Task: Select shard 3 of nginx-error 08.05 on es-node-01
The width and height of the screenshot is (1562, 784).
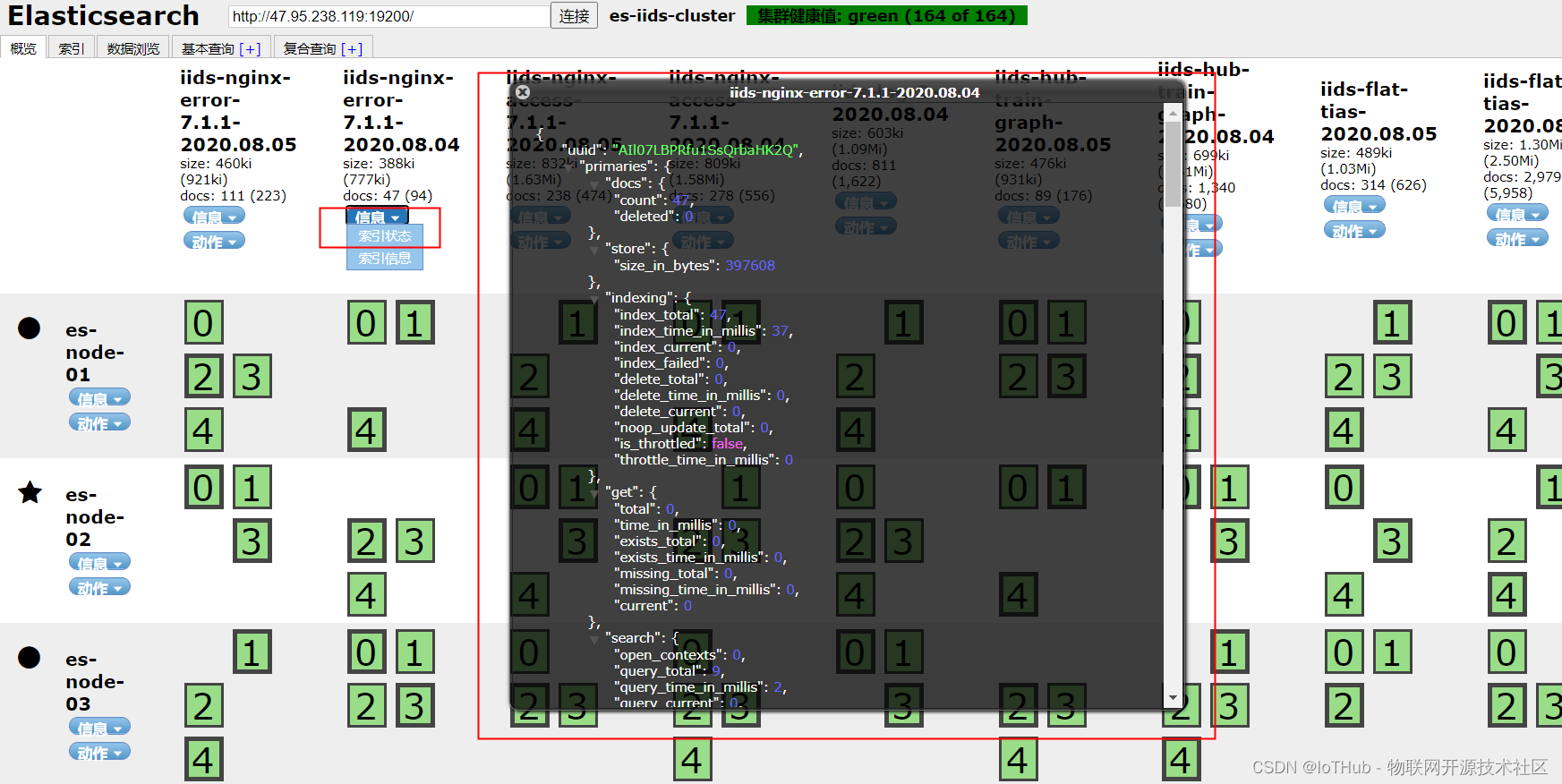Action: [252, 377]
